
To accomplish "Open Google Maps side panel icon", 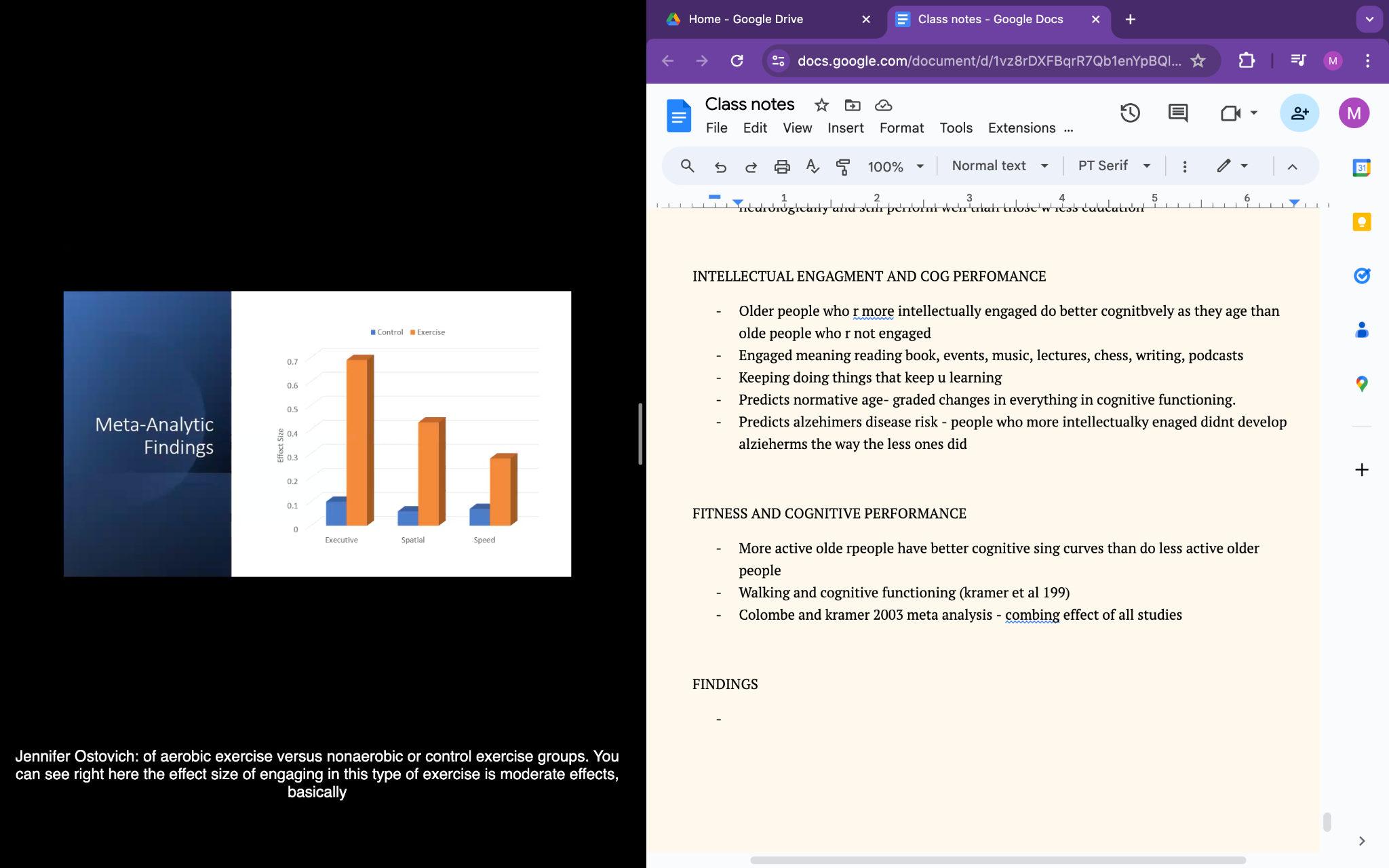I will click(x=1361, y=384).
